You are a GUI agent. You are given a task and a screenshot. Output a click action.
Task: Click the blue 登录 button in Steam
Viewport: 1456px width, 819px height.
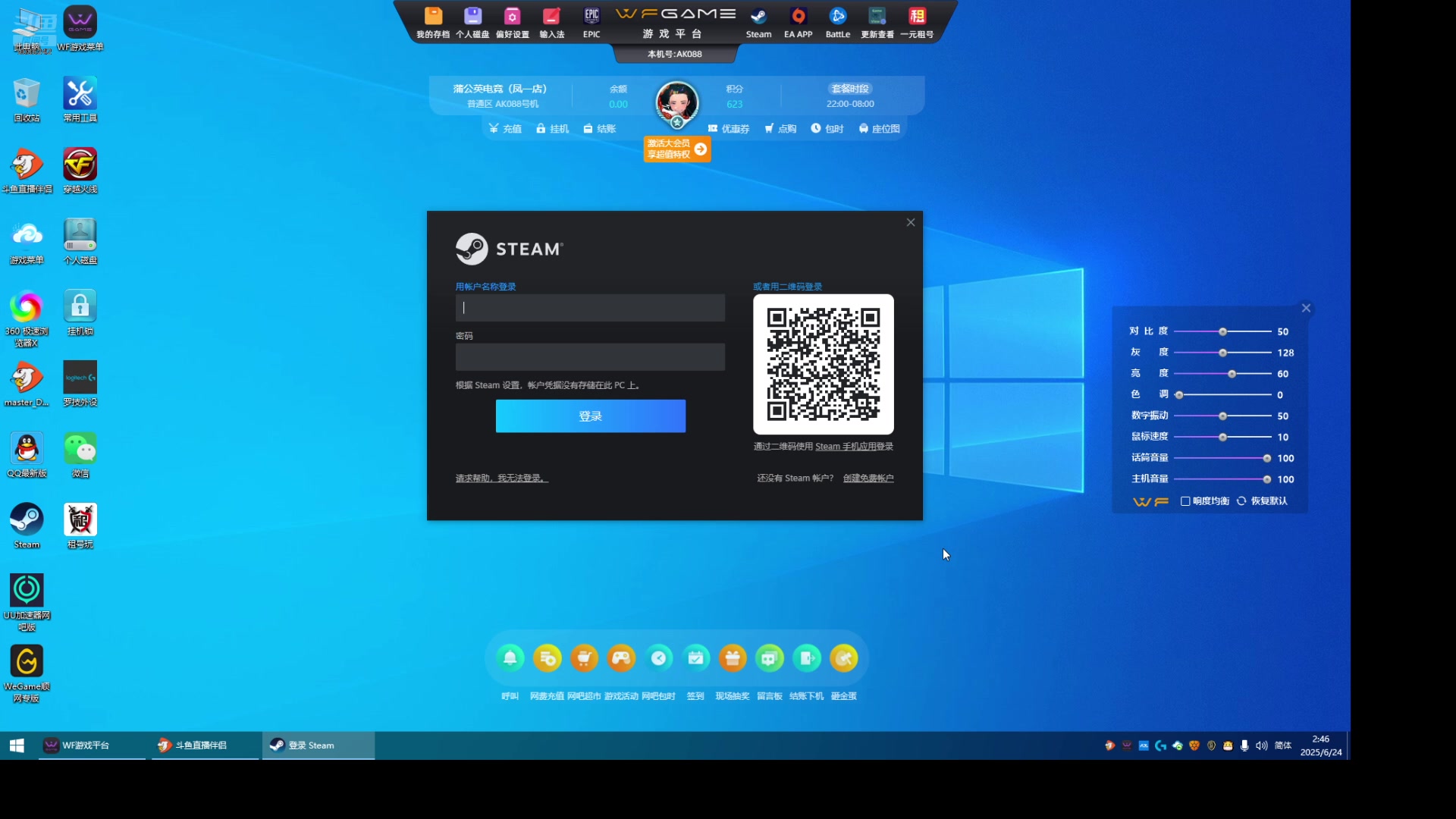click(591, 416)
